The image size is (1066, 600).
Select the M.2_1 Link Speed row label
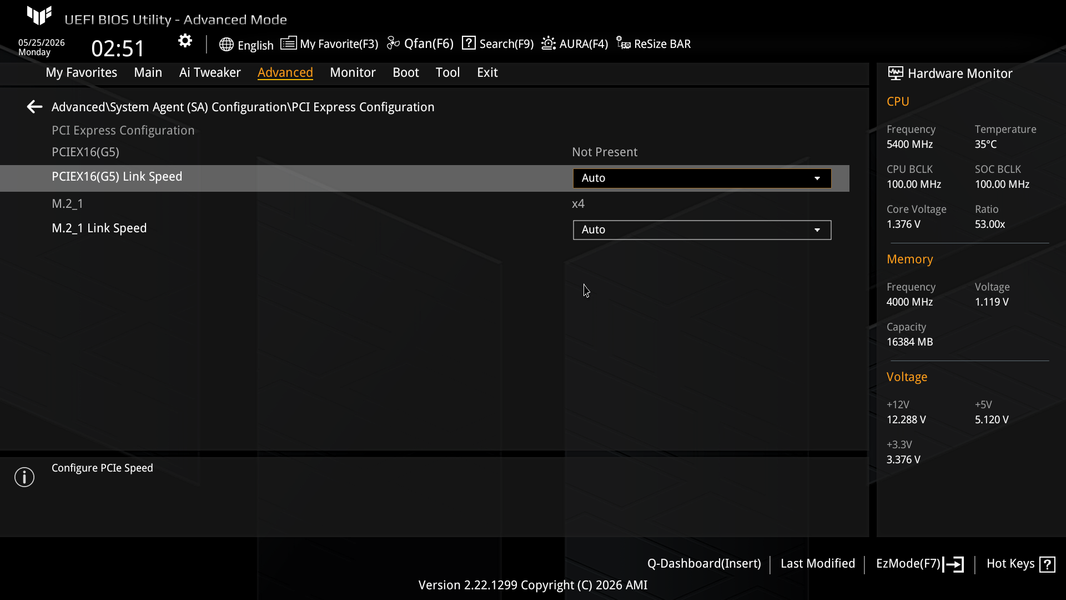[99, 228]
